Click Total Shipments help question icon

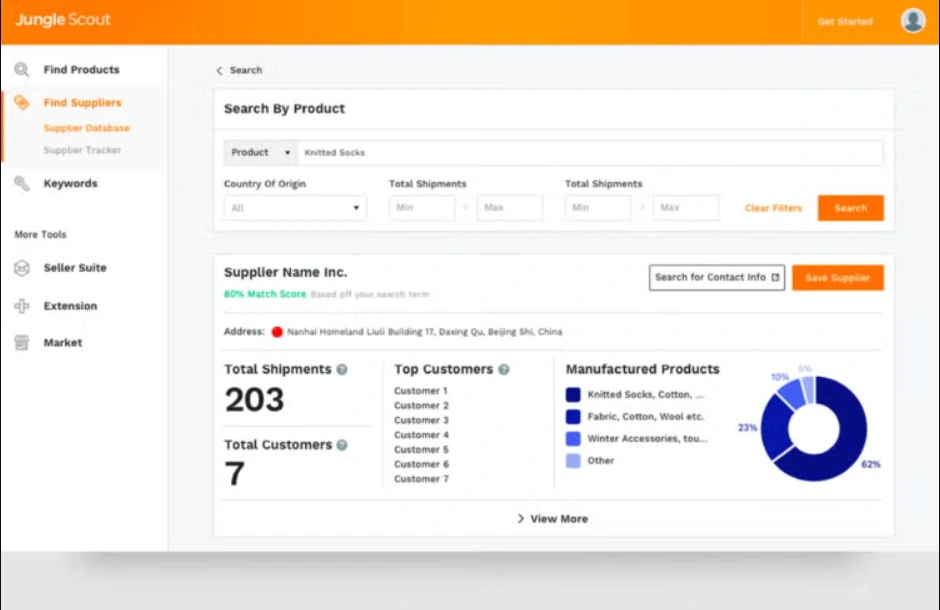342,370
